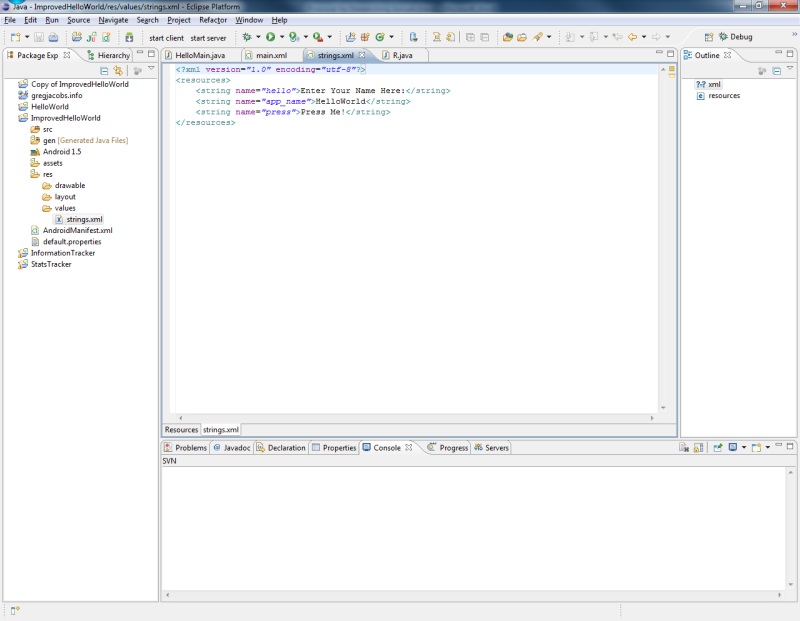Click the Print toolbar icon
This screenshot has width=800, height=621.
52,37
